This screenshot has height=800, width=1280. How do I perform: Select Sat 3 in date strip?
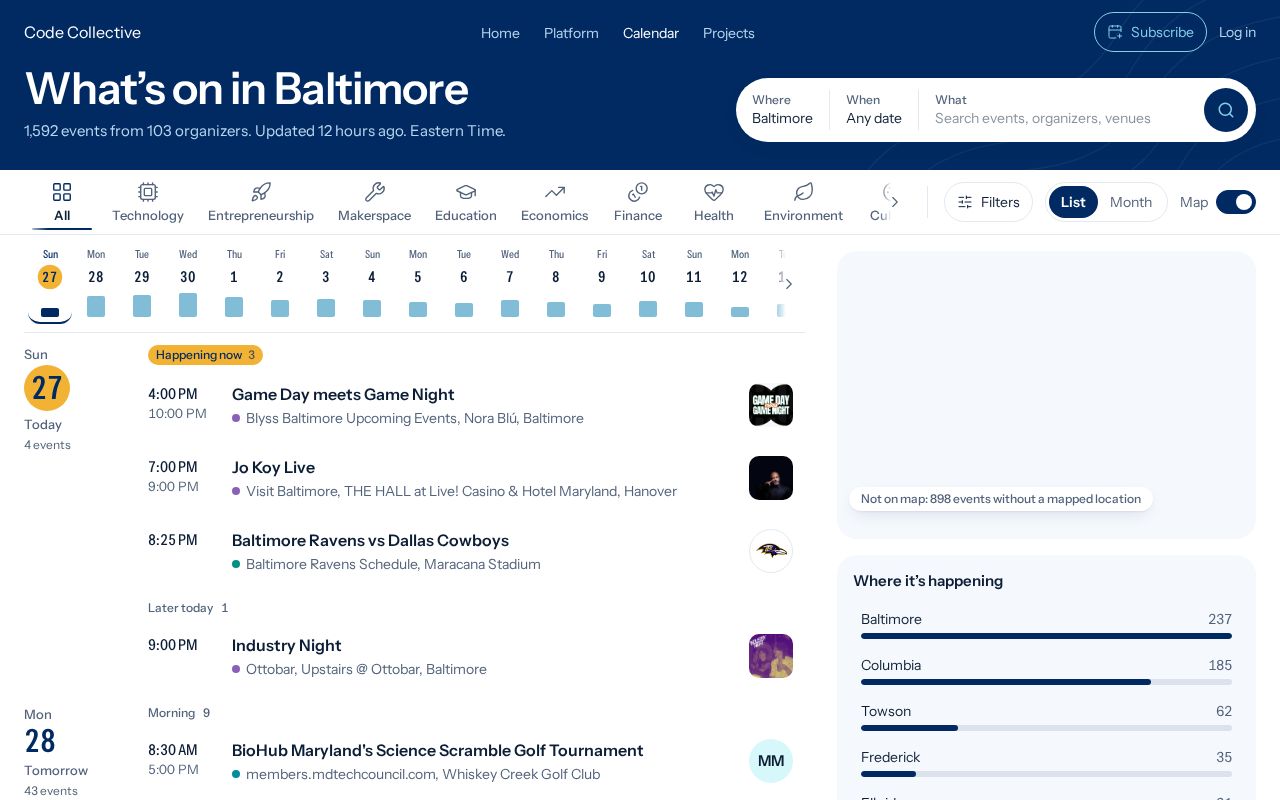click(326, 284)
